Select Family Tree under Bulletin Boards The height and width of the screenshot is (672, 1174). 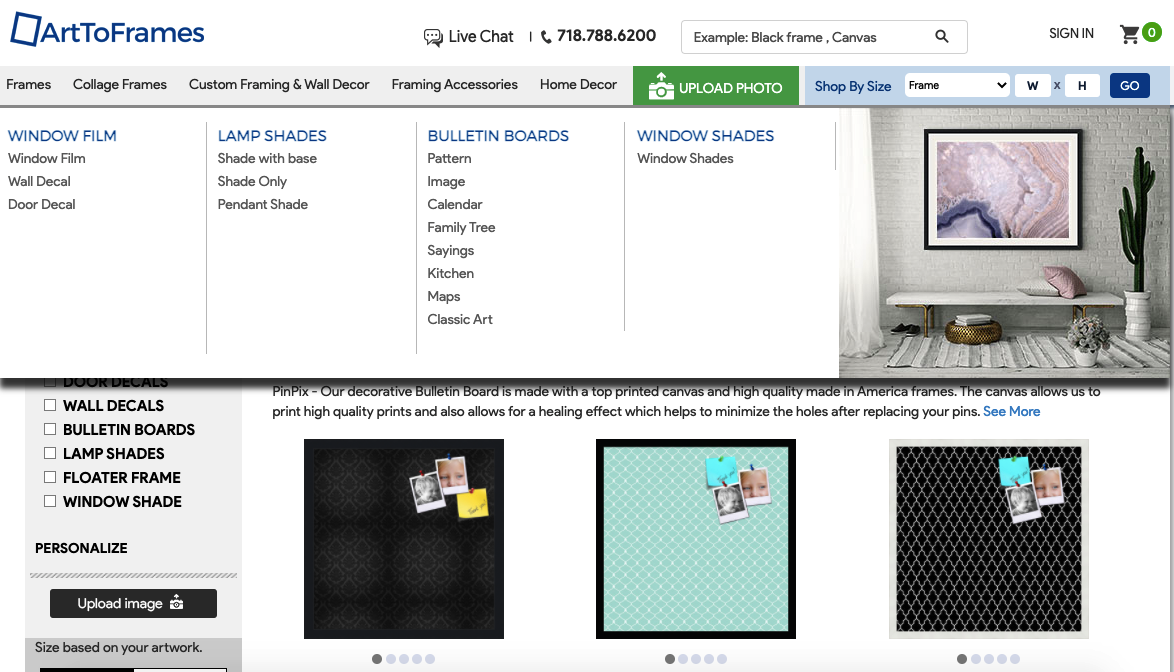pos(461,227)
